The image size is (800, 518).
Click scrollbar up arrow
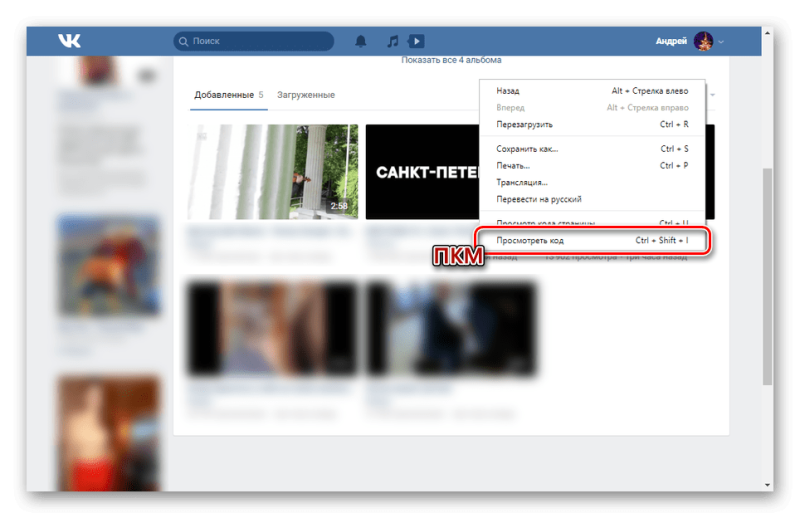767,33
